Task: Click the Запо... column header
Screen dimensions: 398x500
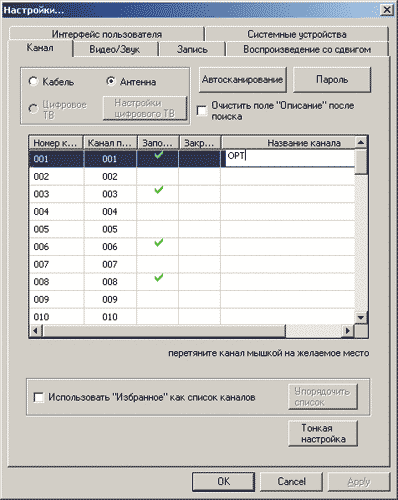Action: coord(158,143)
